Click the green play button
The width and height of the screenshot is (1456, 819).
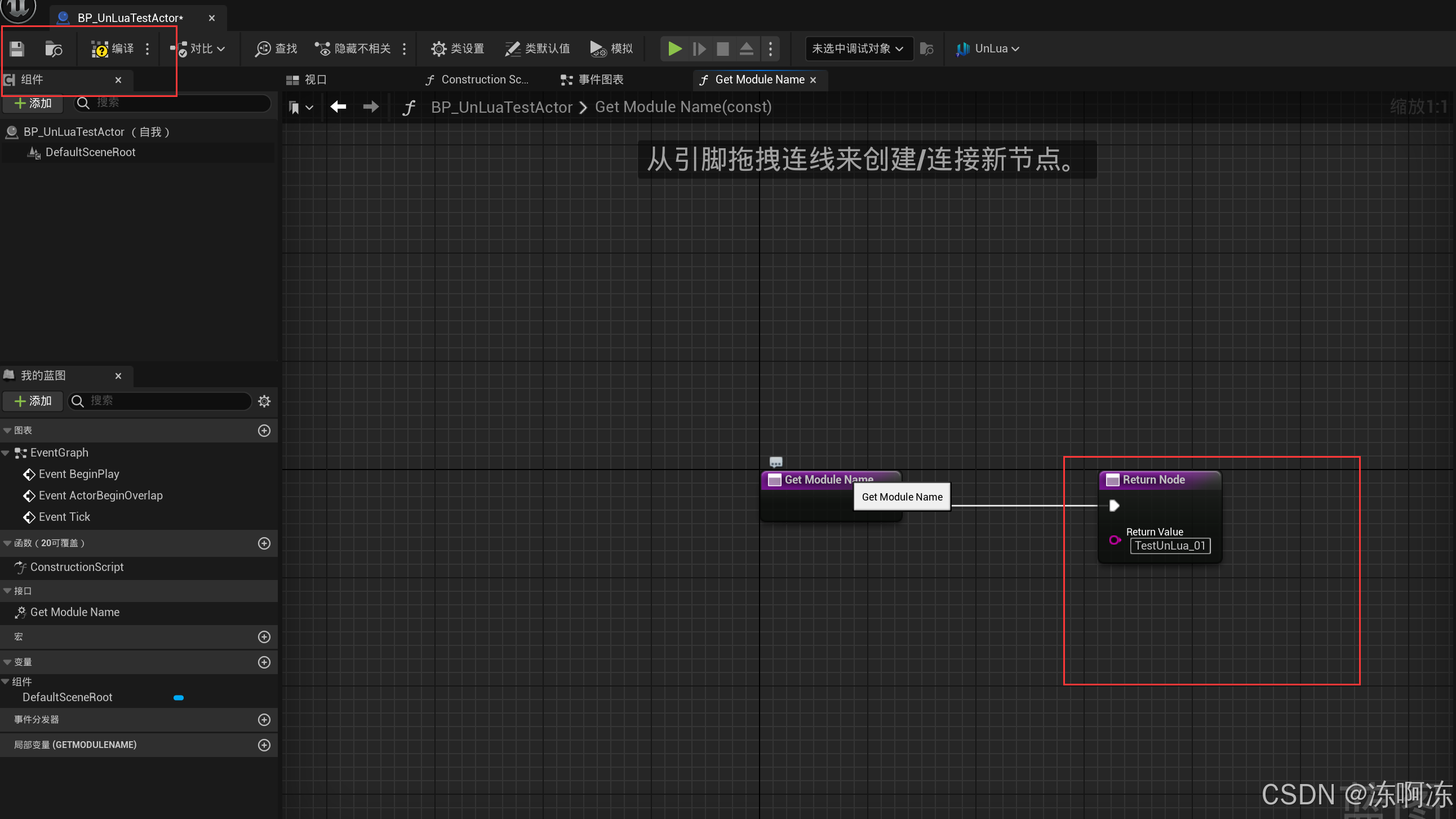point(674,48)
